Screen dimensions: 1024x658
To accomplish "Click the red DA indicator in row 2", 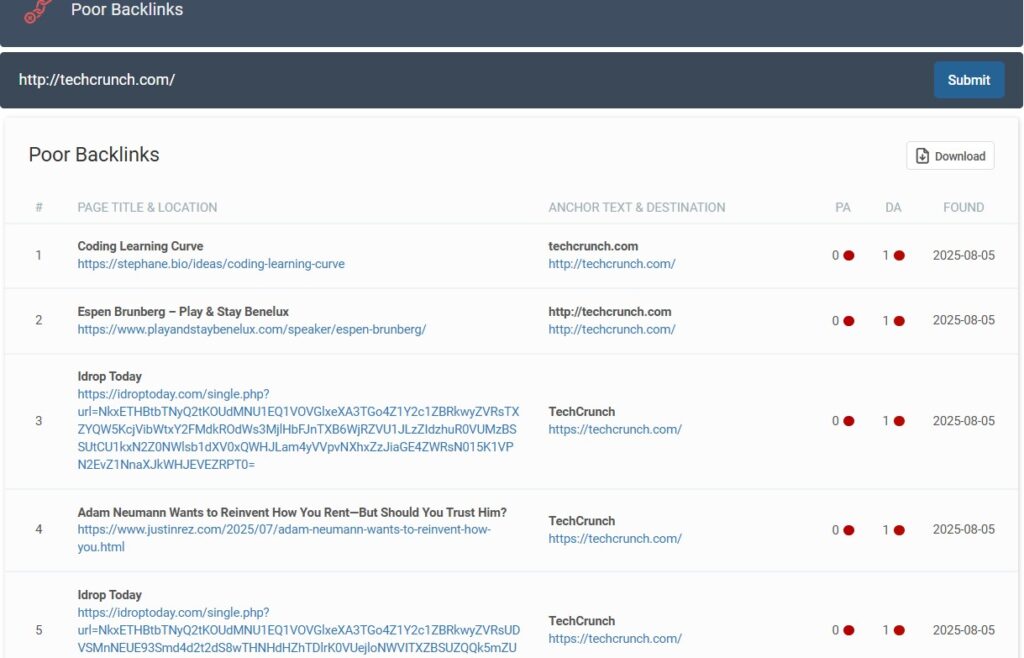I will pyautogui.click(x=899, y=321).
